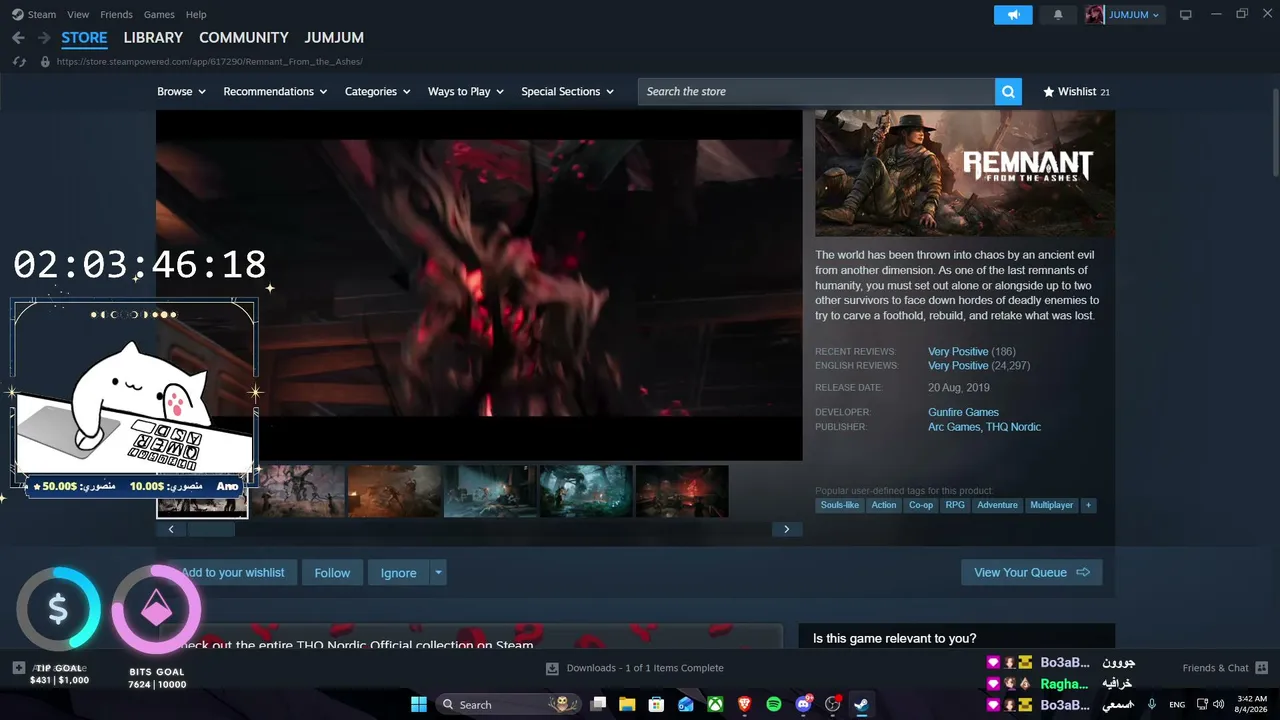Expand the Browse store menu

tap(181, 92)
